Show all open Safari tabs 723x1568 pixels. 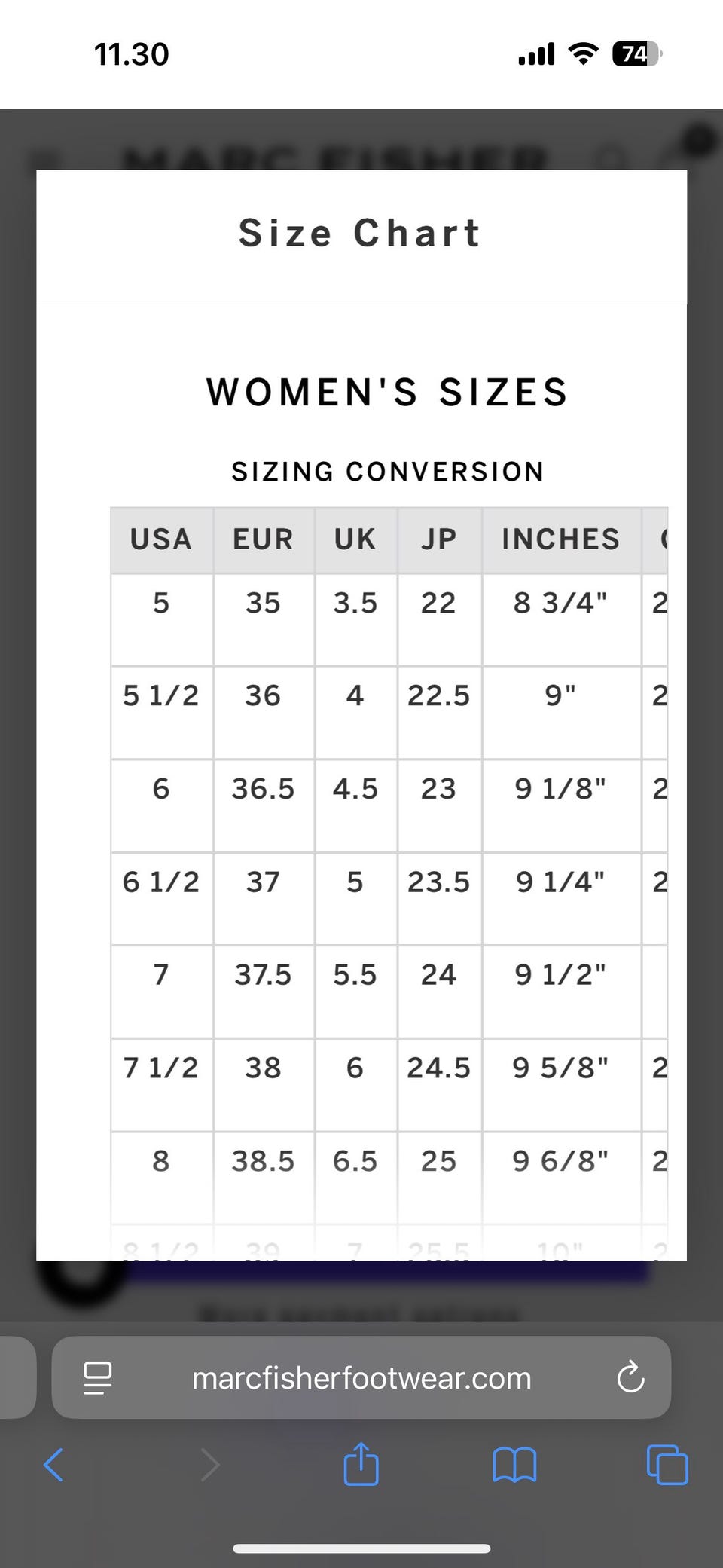667,1465
